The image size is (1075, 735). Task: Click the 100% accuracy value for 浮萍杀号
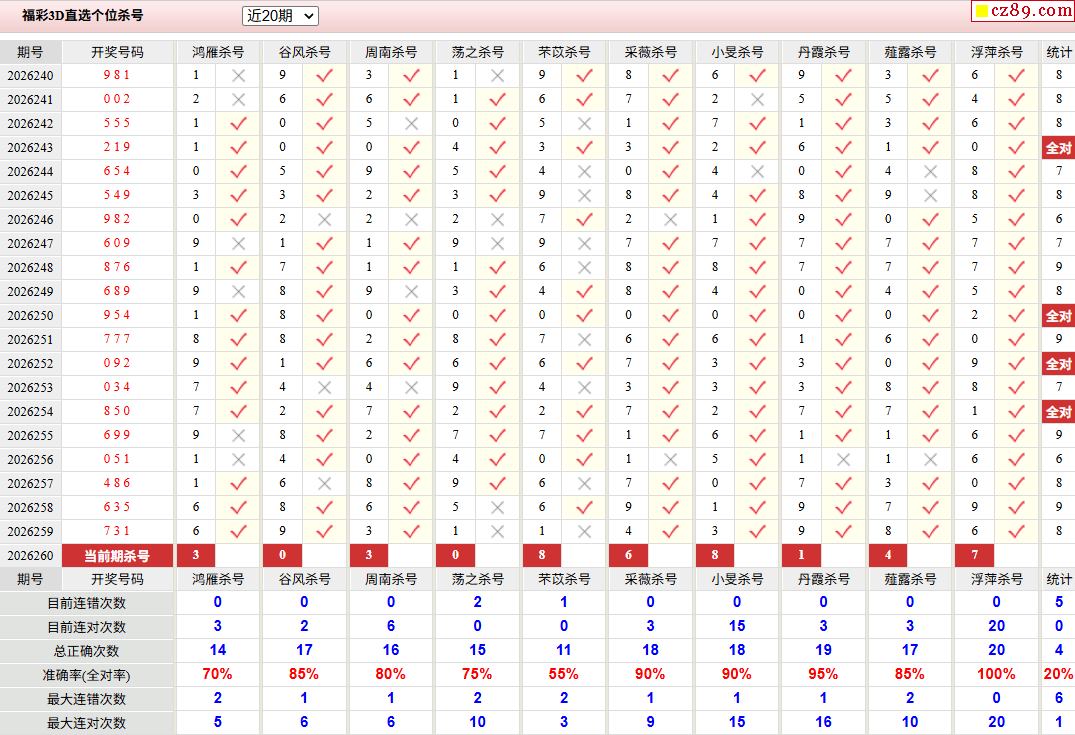[x=996, y=674]
